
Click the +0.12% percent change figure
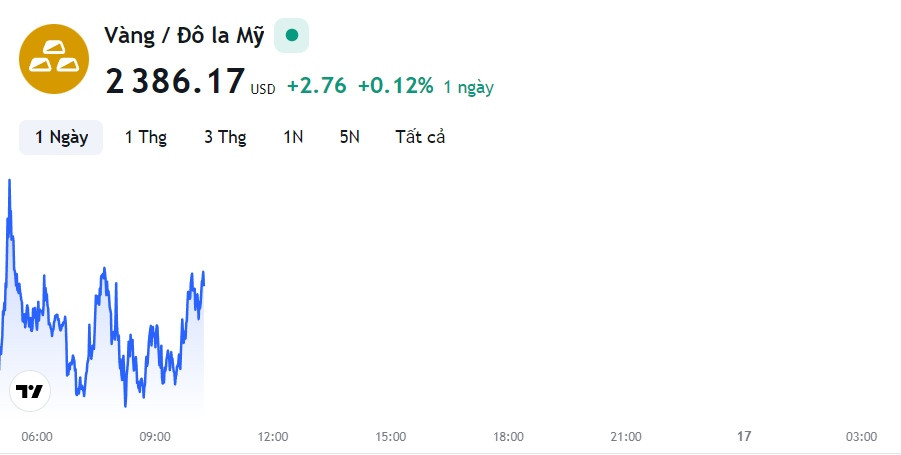pyautogui.click(x=395, y=86)
